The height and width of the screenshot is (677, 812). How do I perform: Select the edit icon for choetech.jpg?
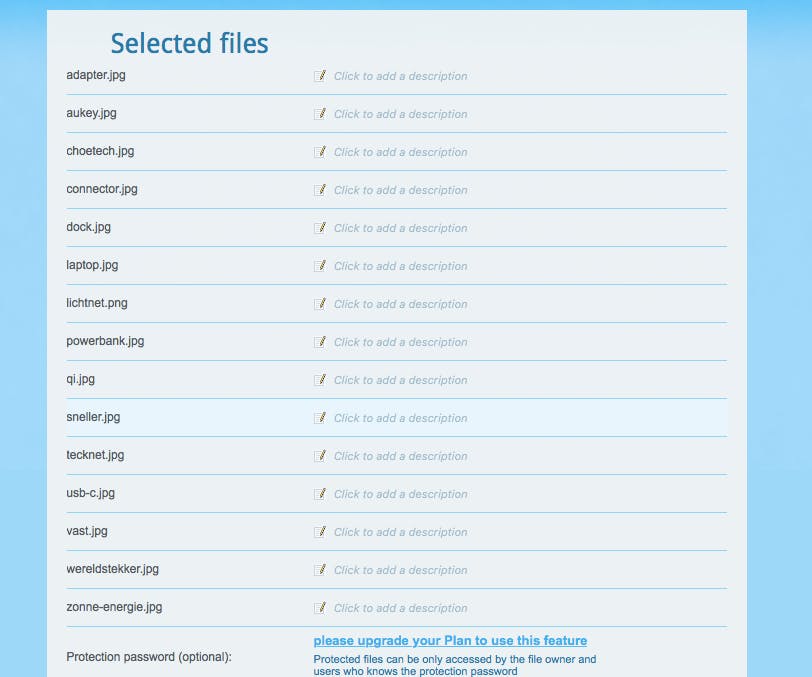pos(320,151)
